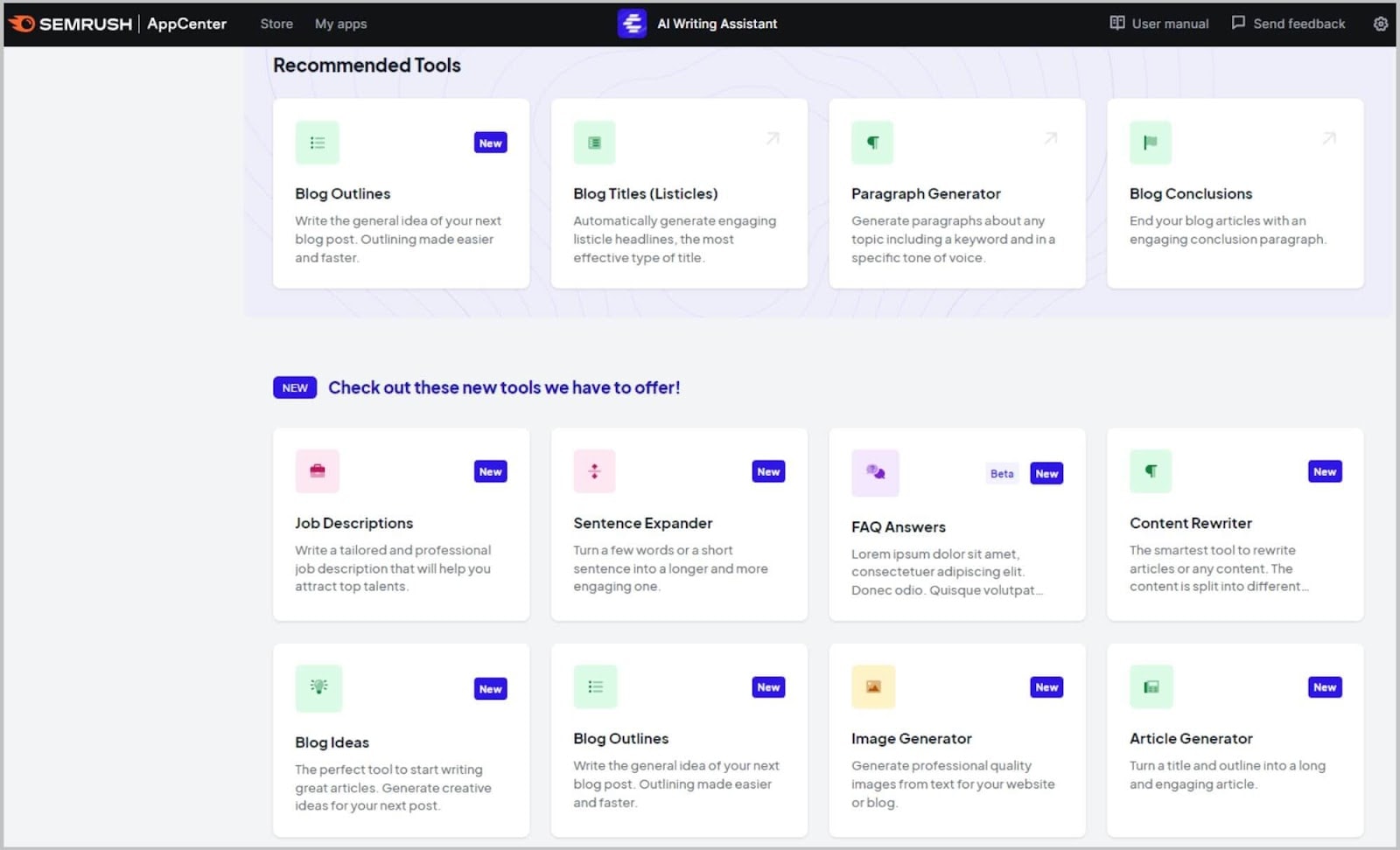Open the Content Rewriter tool card

1234,525
